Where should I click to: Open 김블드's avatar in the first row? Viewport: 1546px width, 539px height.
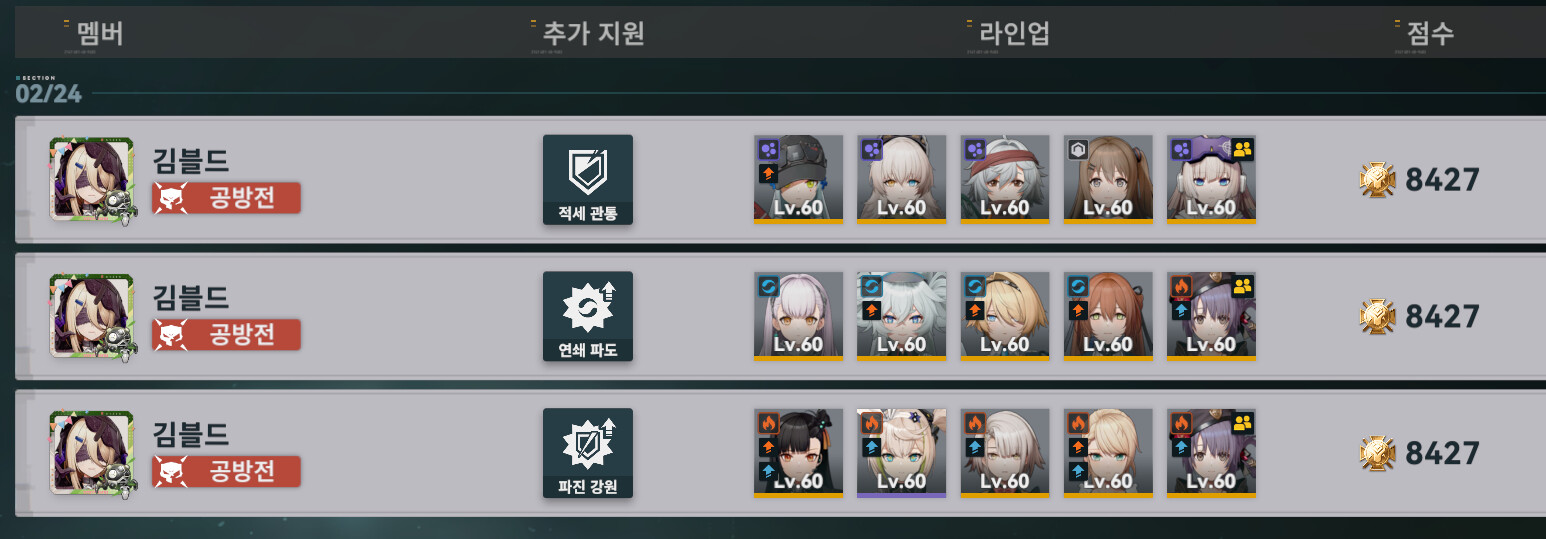[91, 180]
